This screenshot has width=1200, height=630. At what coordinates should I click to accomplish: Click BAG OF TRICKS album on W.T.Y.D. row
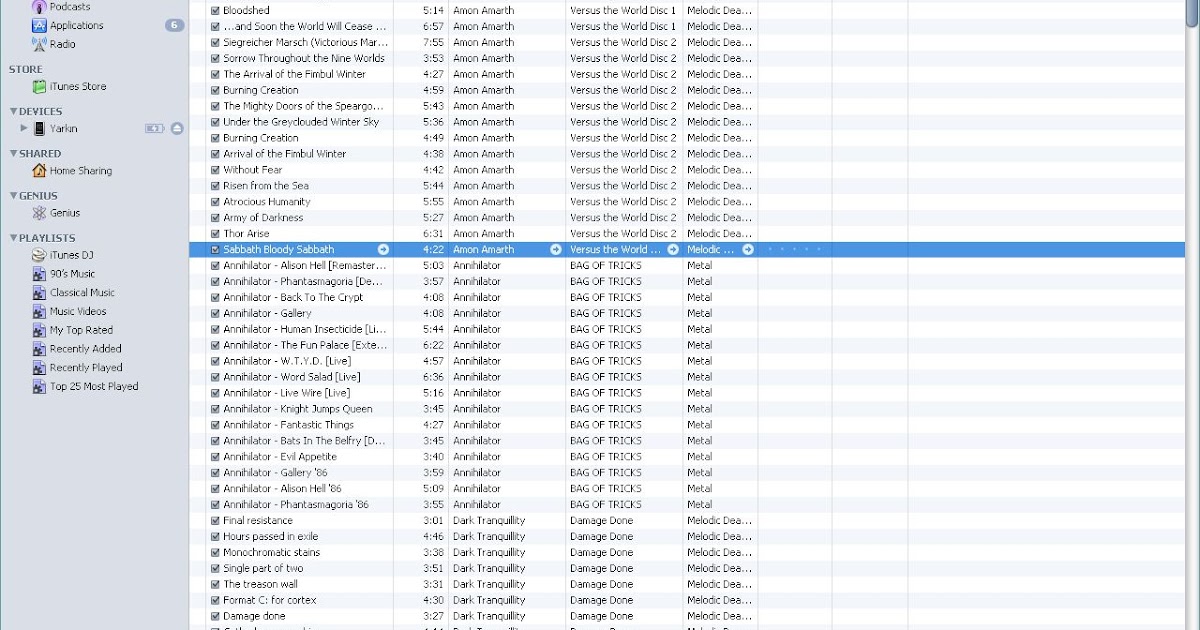(x=606, y=361)
